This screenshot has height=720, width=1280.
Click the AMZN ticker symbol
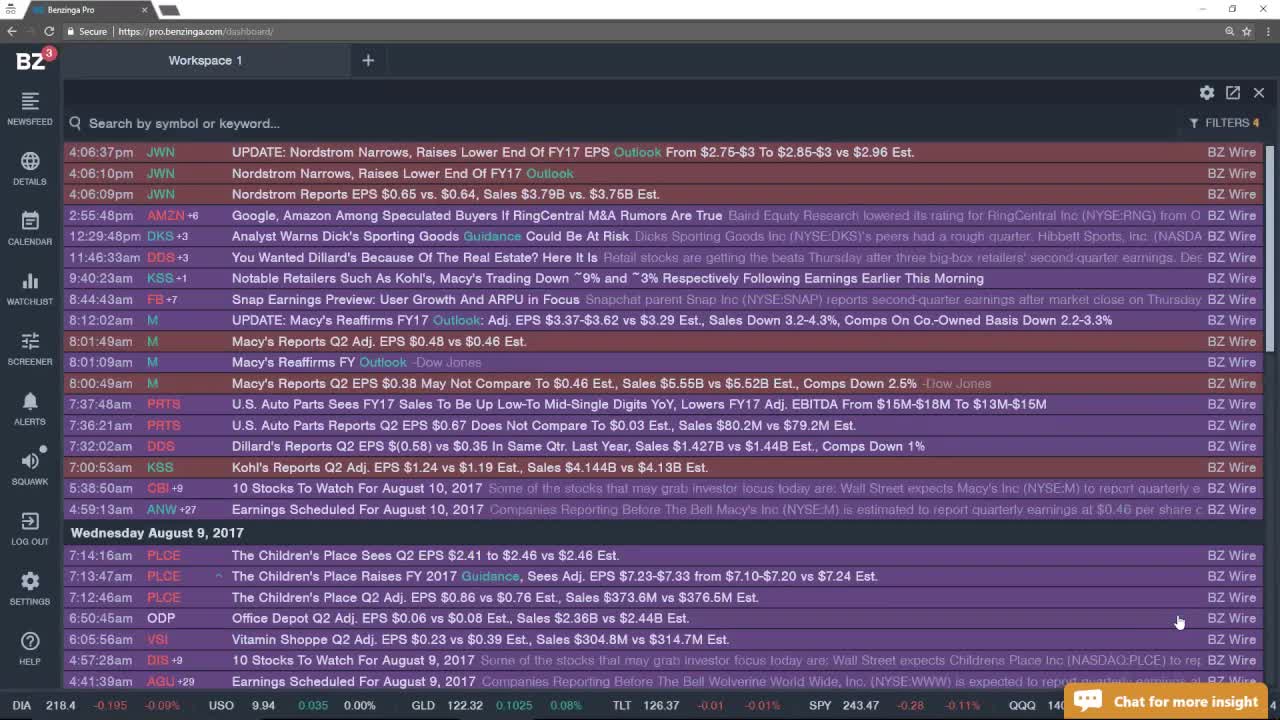tap(165, 215)
